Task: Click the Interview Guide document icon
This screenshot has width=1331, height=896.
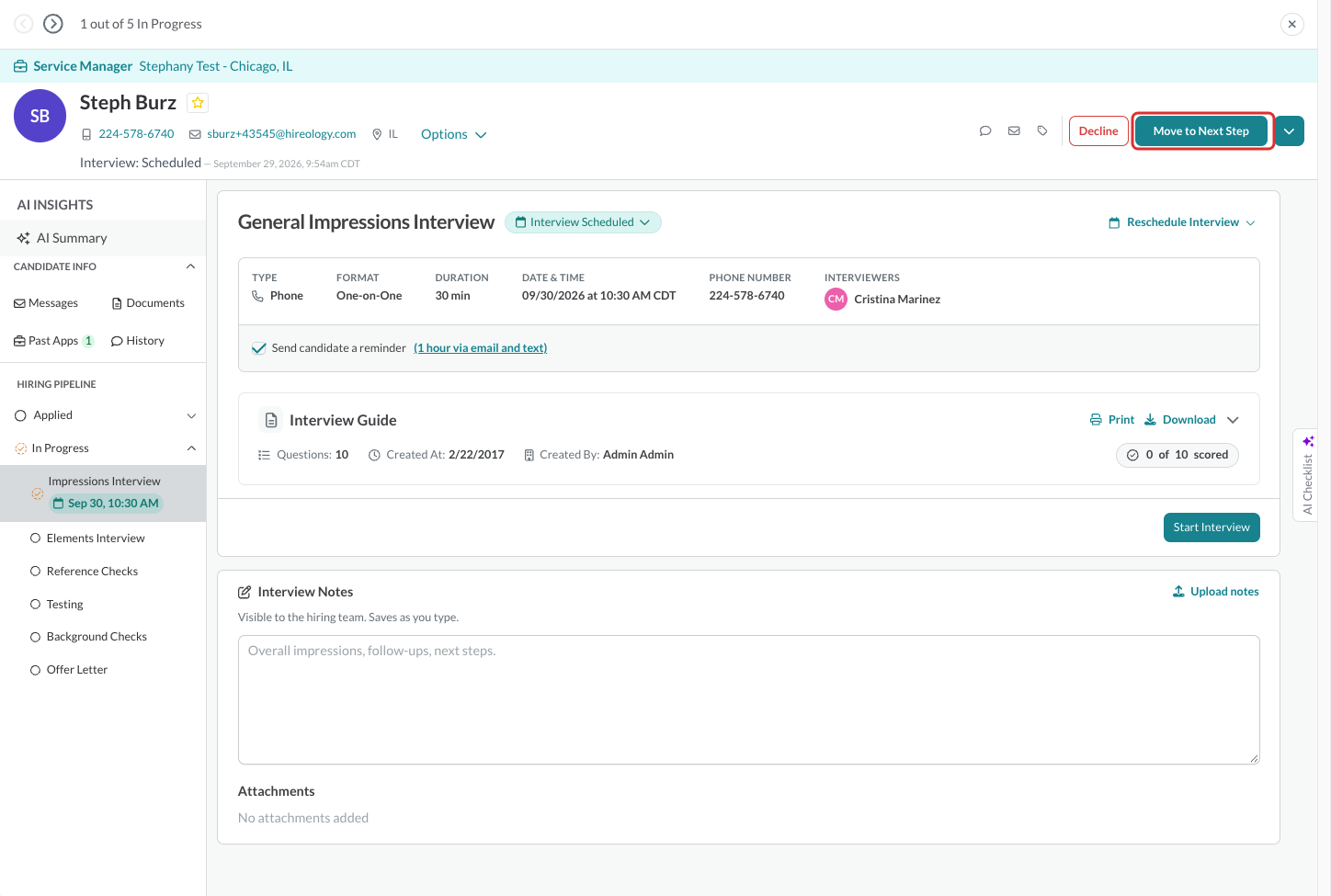Action: click(x=271, y=420)
